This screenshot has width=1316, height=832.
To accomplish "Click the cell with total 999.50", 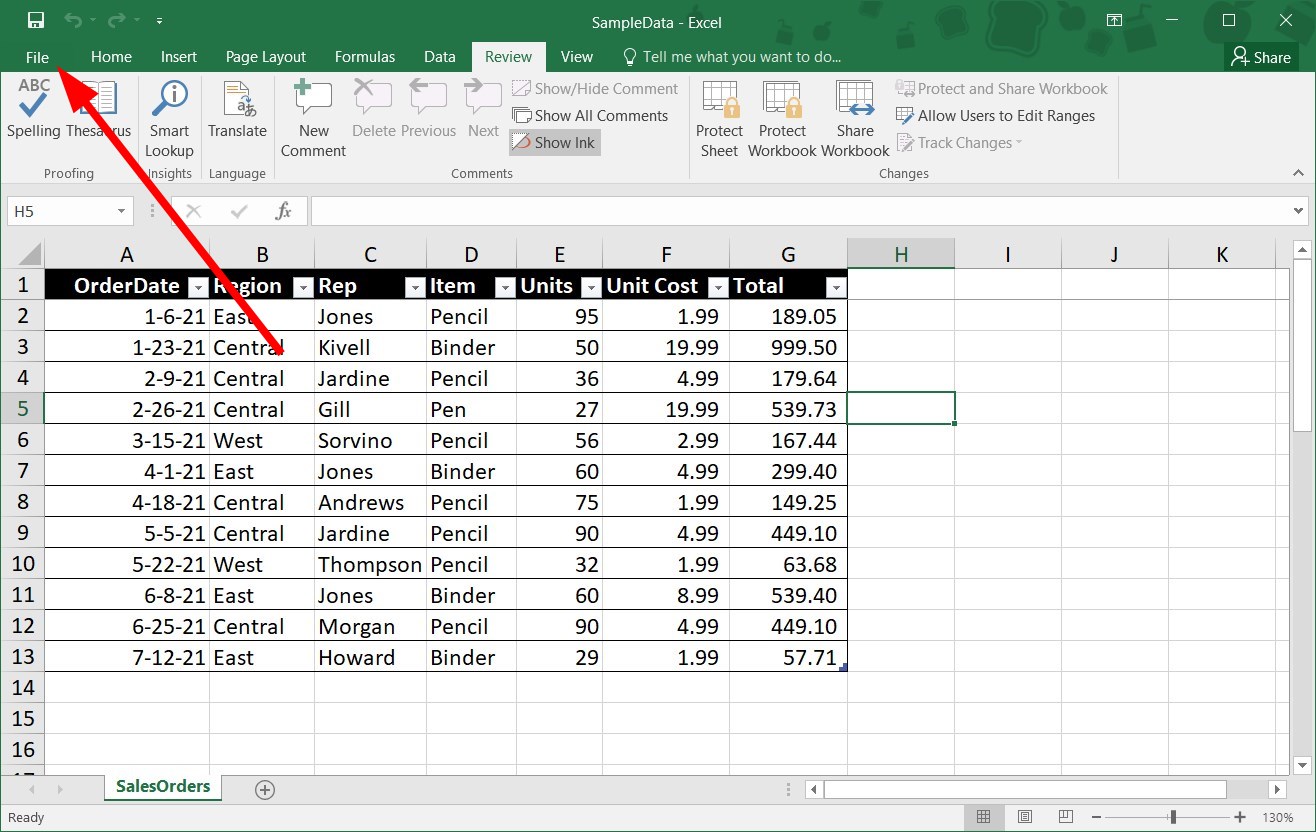I will (788, 347).
